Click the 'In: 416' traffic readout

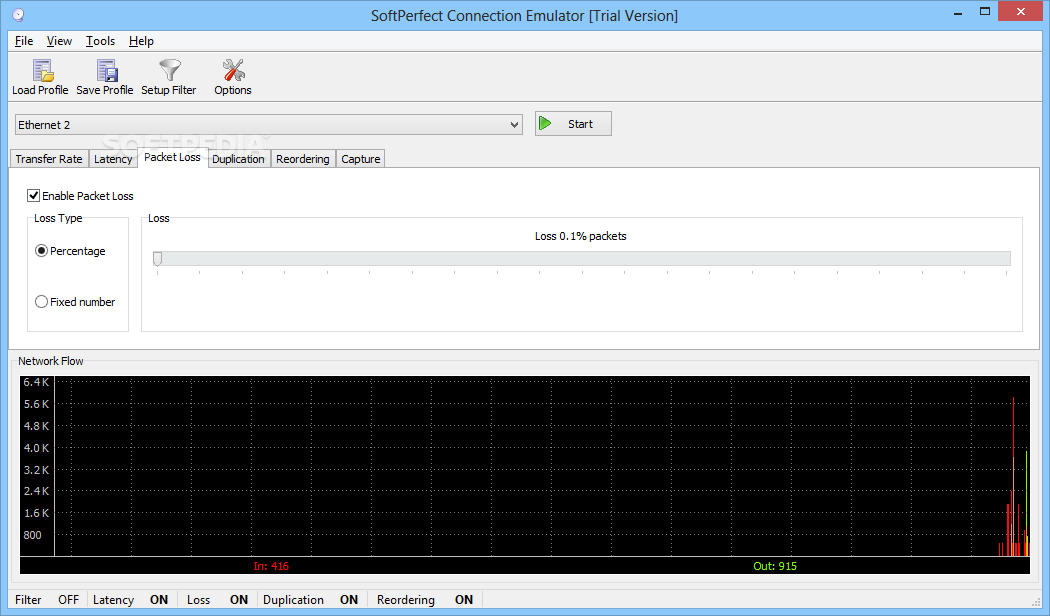click(271, 566)
